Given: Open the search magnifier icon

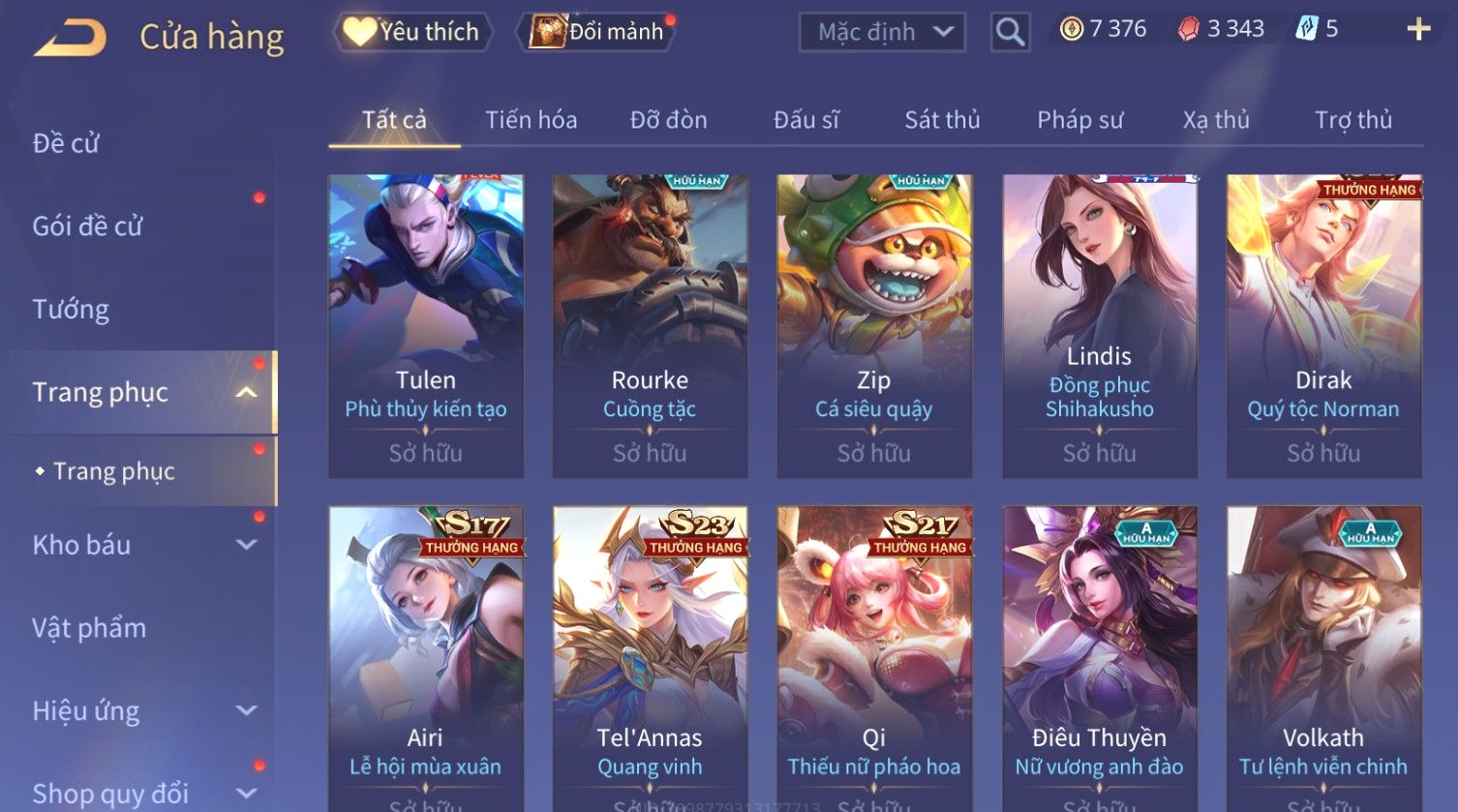Looking at the screenshot, I should point(1010,32).
